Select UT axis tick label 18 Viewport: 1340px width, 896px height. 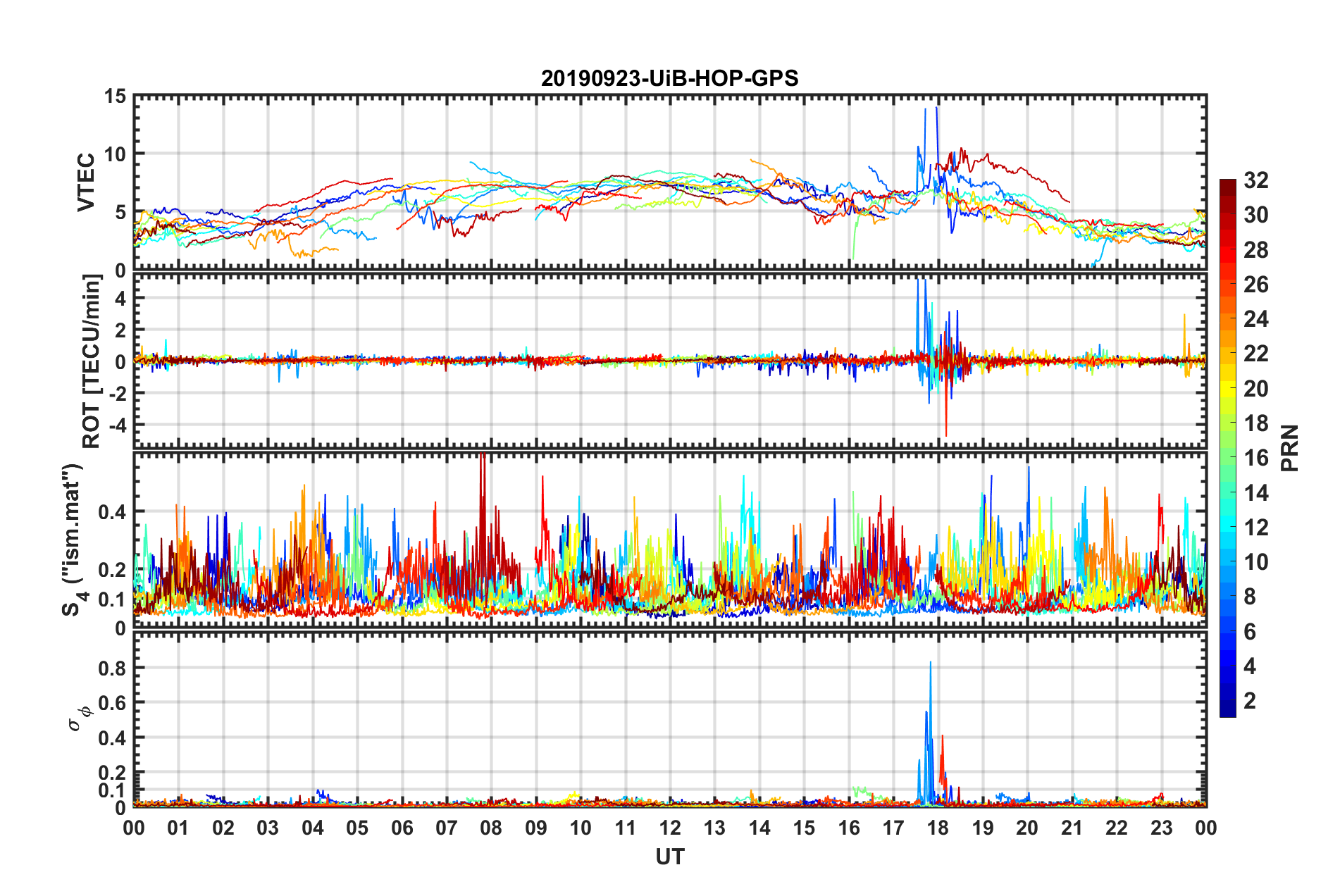(x=938, y=828)
